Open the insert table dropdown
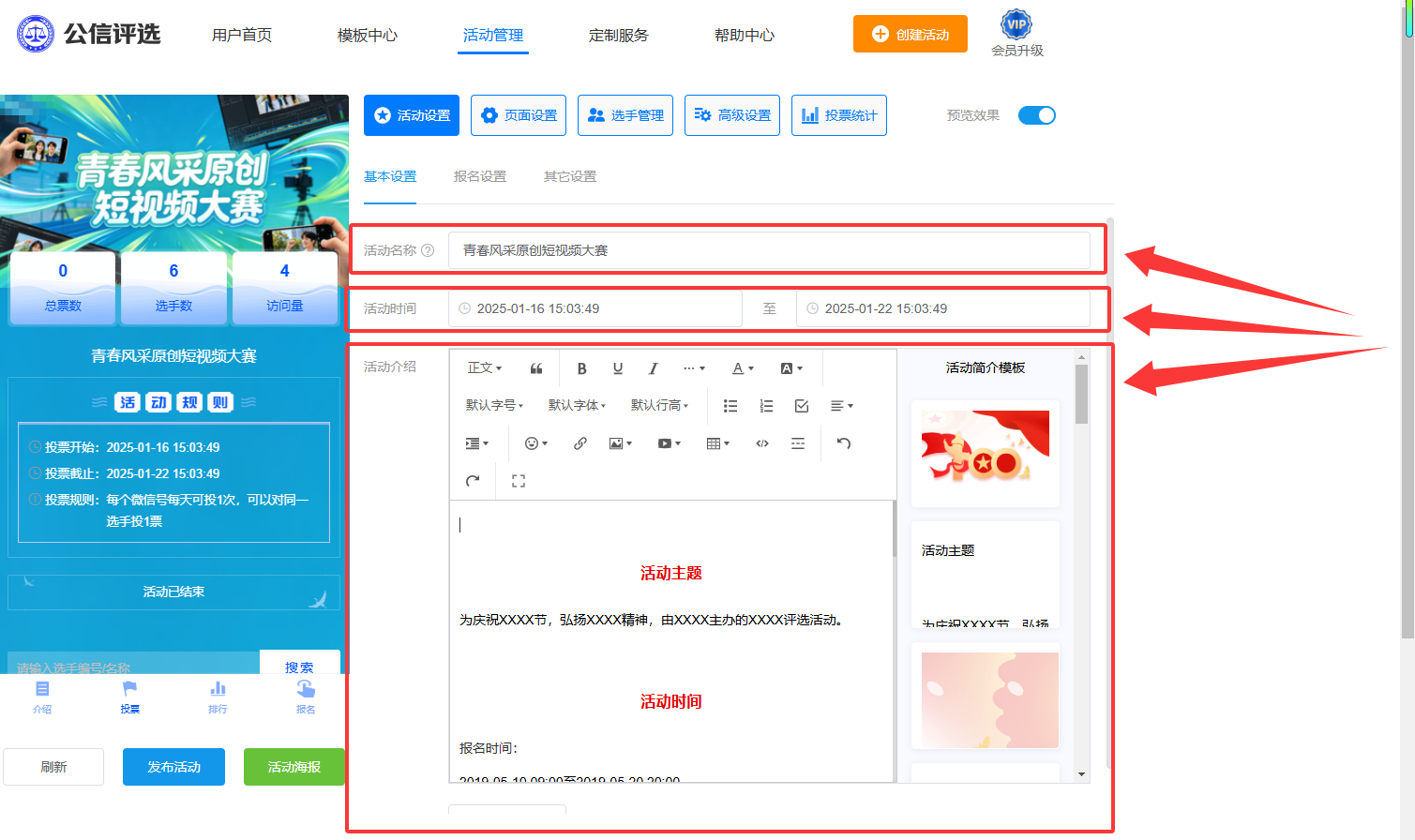The width and height of the screenshot is (1415, 840). point(718,443)
